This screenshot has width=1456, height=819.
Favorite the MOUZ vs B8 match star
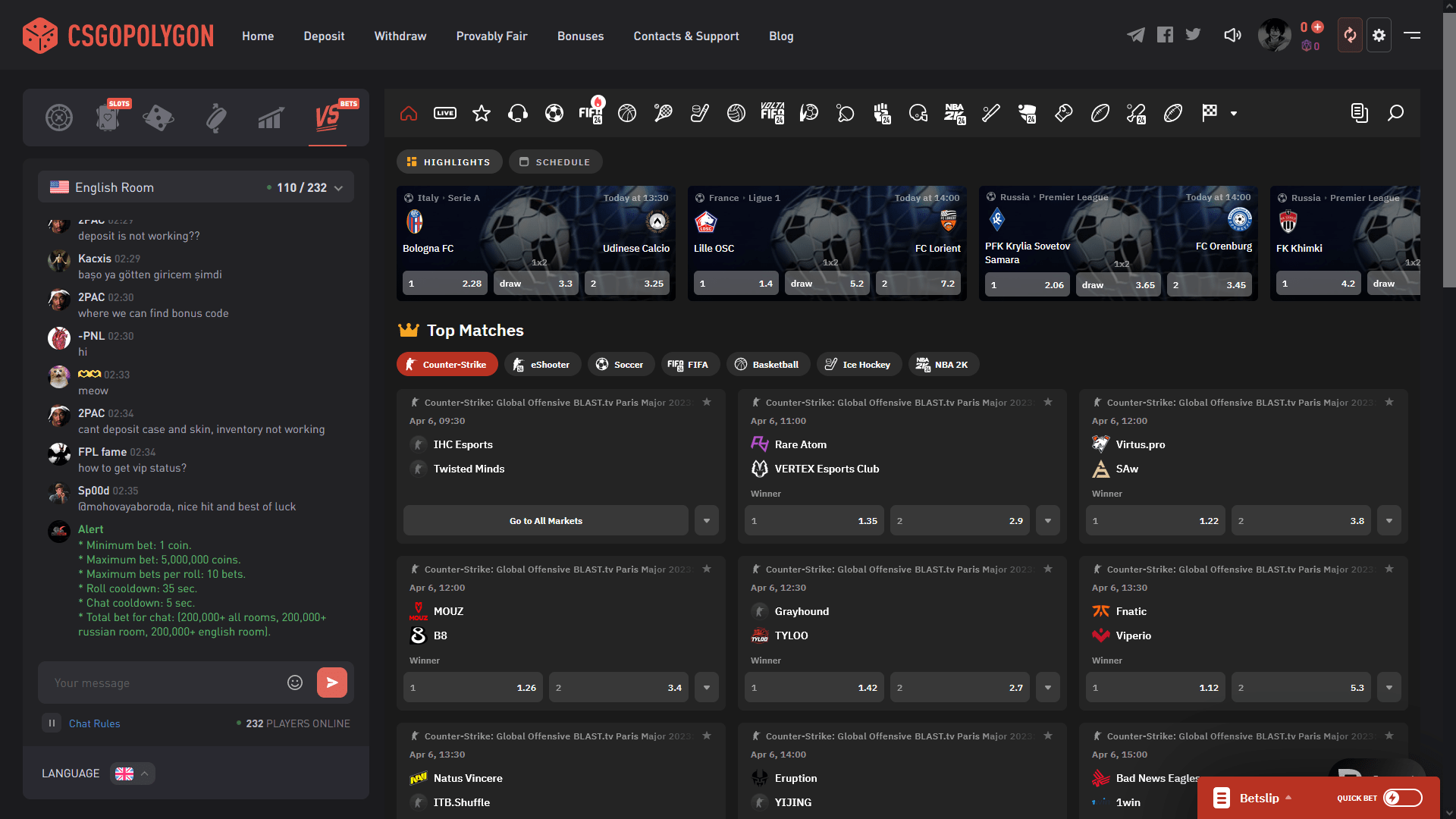pos(707,569)
